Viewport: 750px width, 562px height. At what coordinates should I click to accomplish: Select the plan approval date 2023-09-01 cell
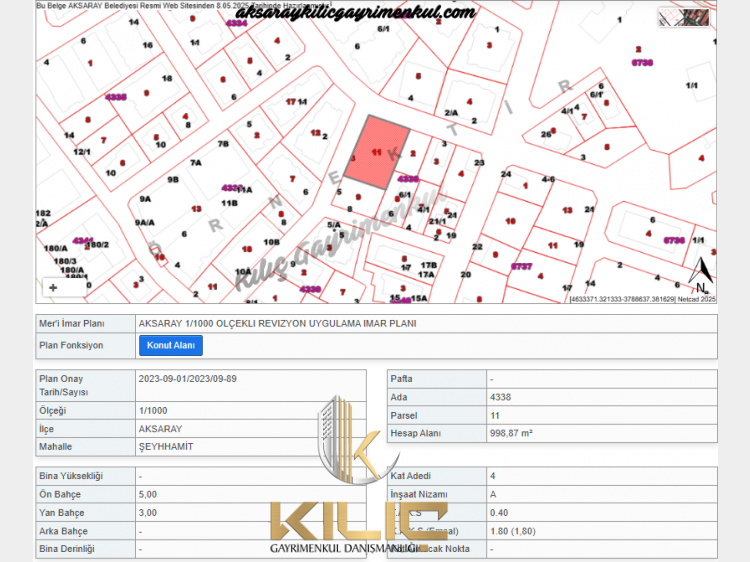188,378
